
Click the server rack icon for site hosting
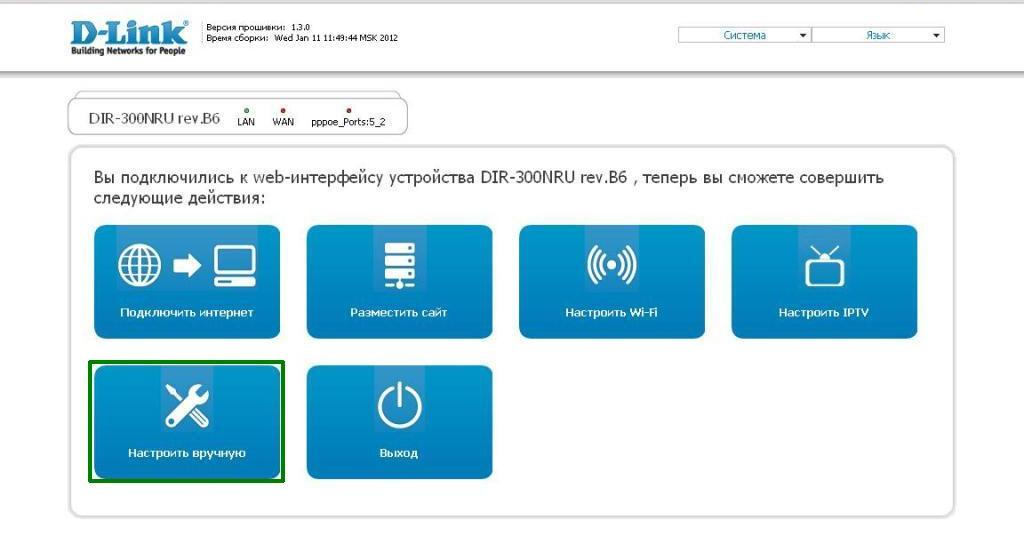coord(399,265)
